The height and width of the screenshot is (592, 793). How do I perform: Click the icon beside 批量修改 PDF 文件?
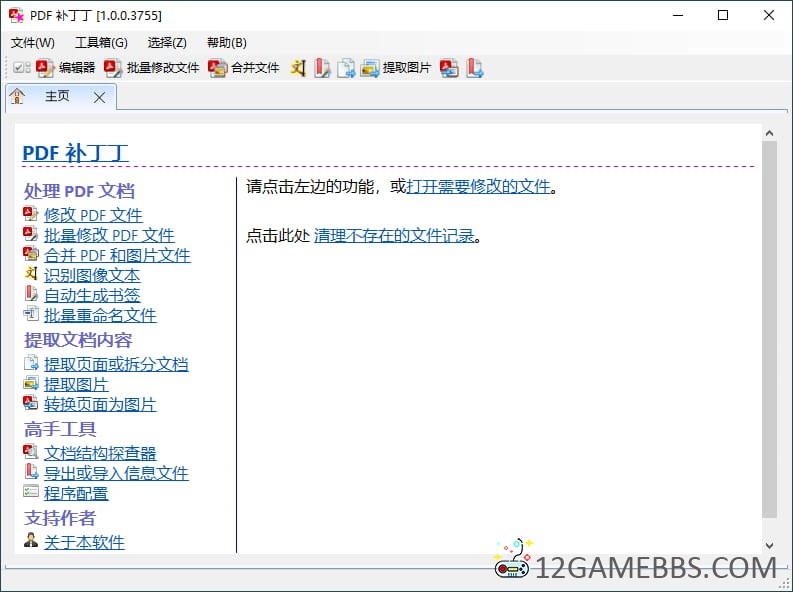[31, 234]
